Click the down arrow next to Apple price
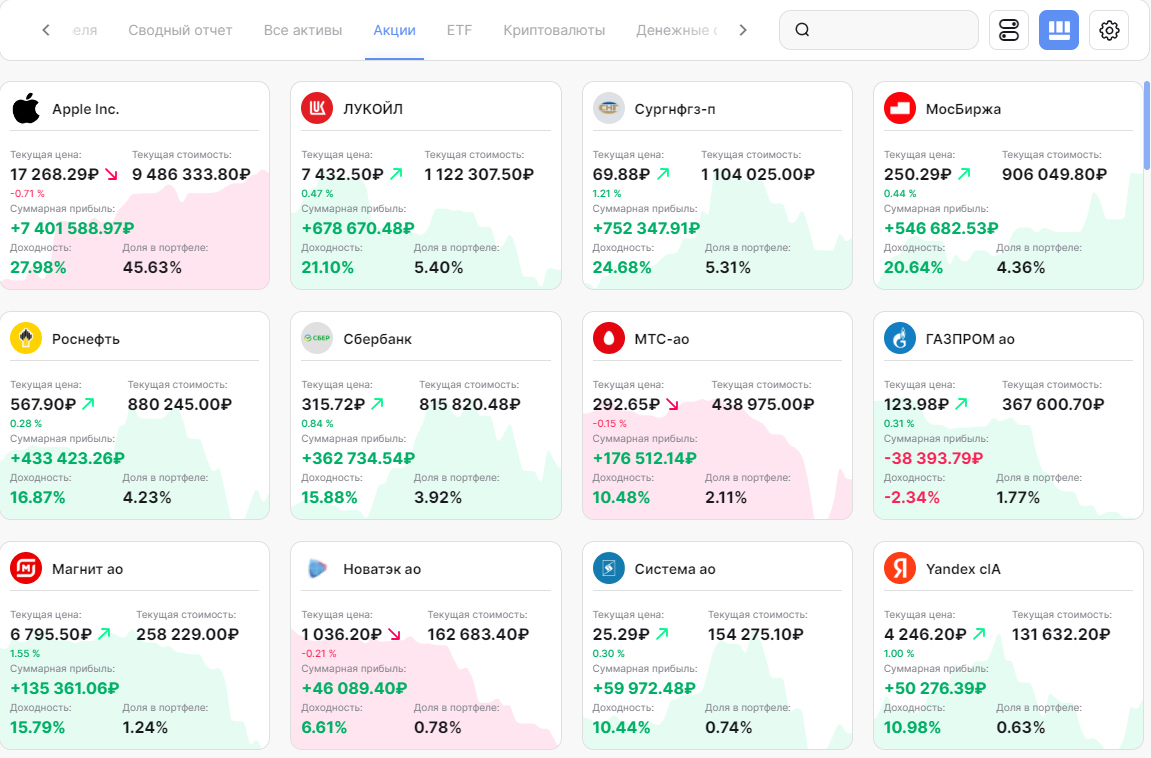 (x=112, y=174)
